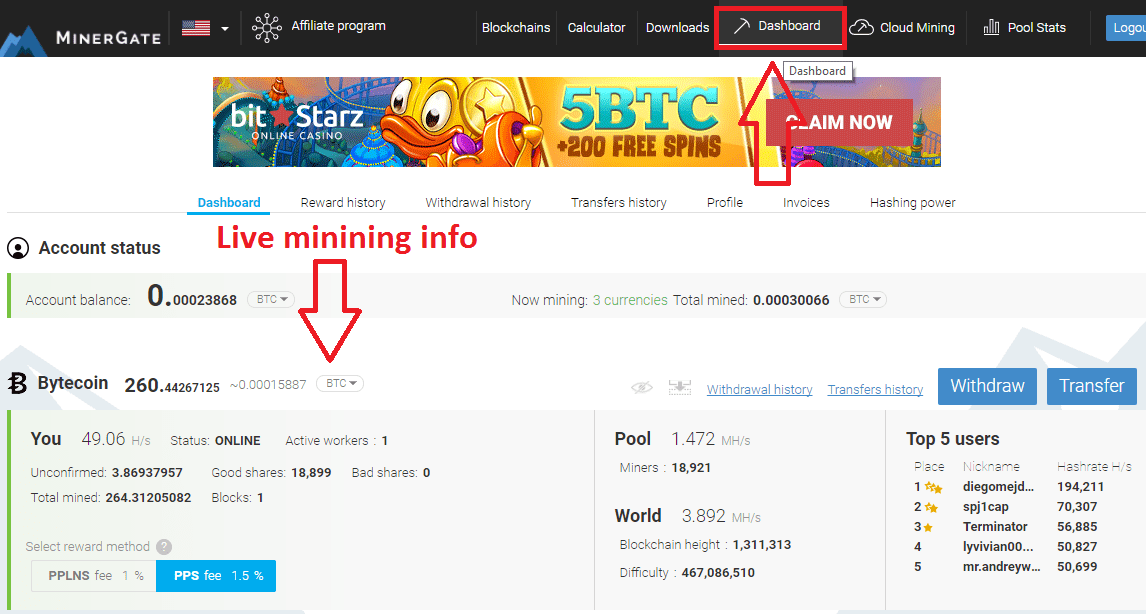Screen dimensions: 1146x614
Task: Switch to the Transfers history tab
Action: [x=619, y=202]
